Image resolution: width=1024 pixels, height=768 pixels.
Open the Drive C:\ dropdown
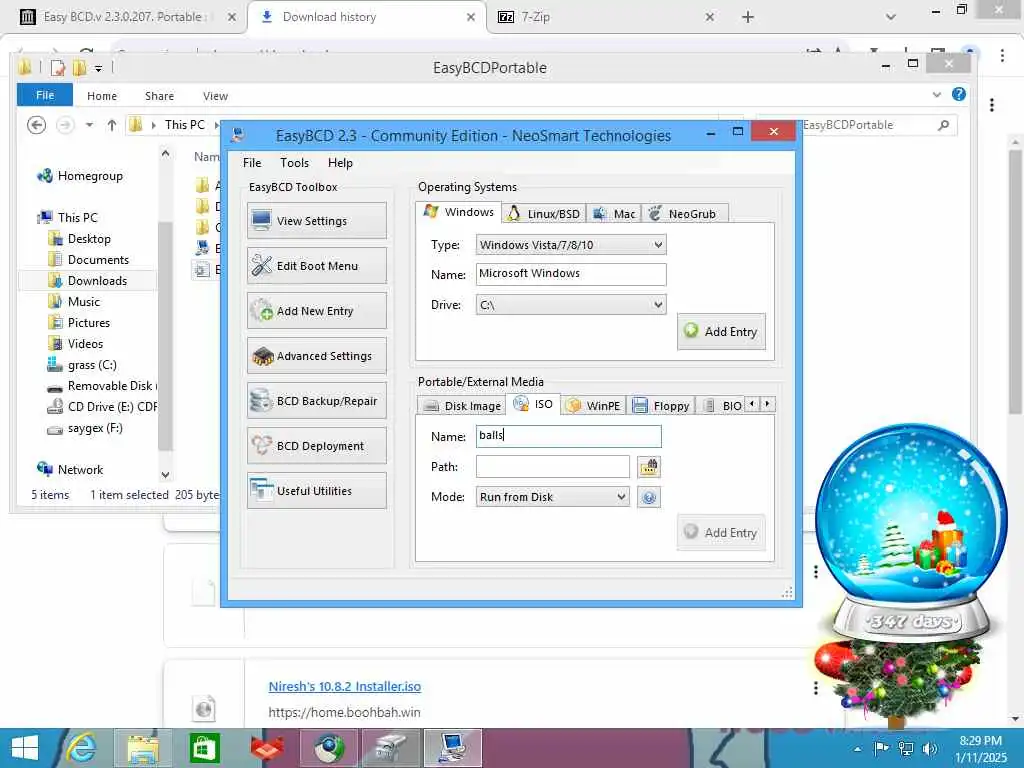(x=571, y=305)
